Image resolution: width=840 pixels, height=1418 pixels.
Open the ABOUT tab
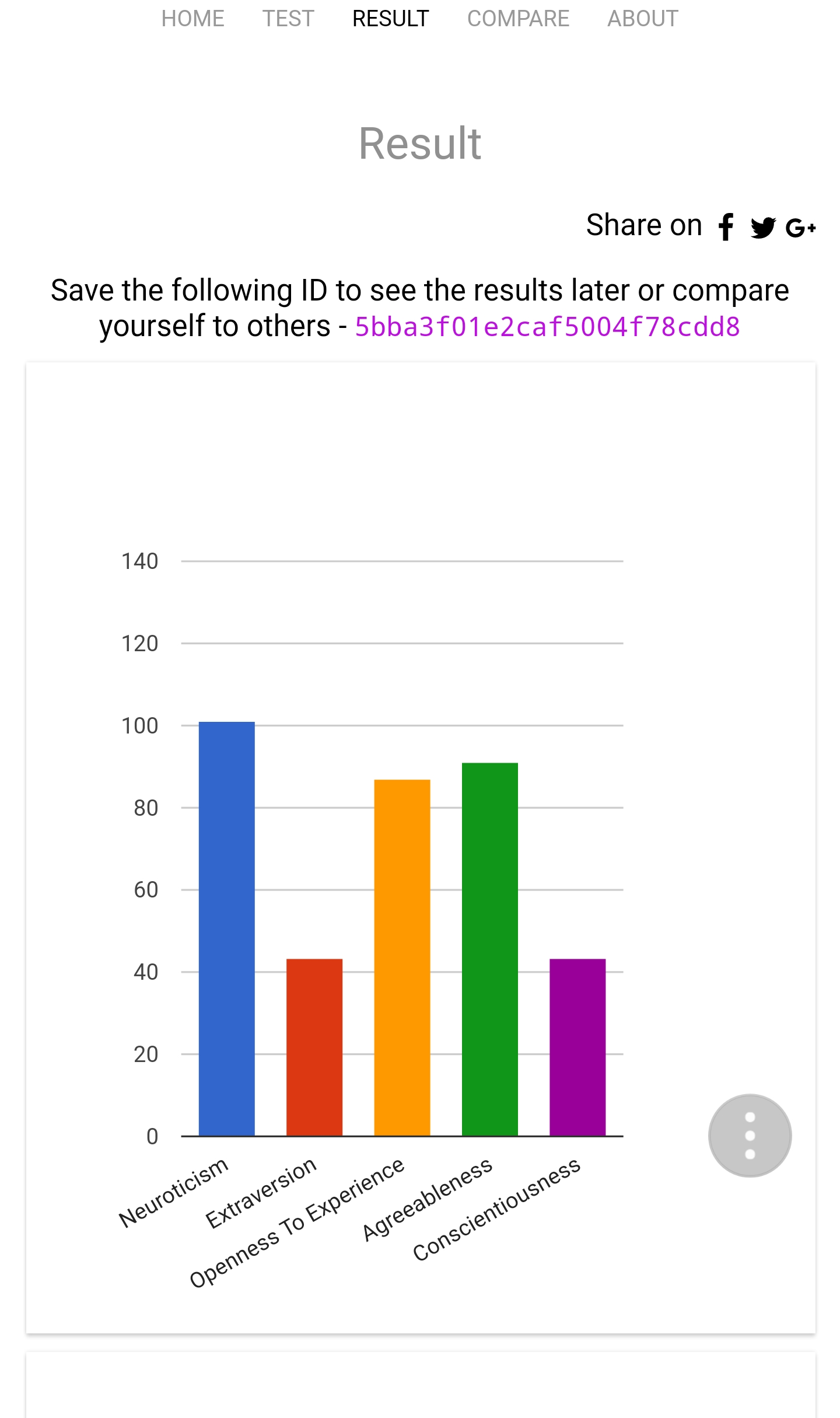[x=643, y=19]
